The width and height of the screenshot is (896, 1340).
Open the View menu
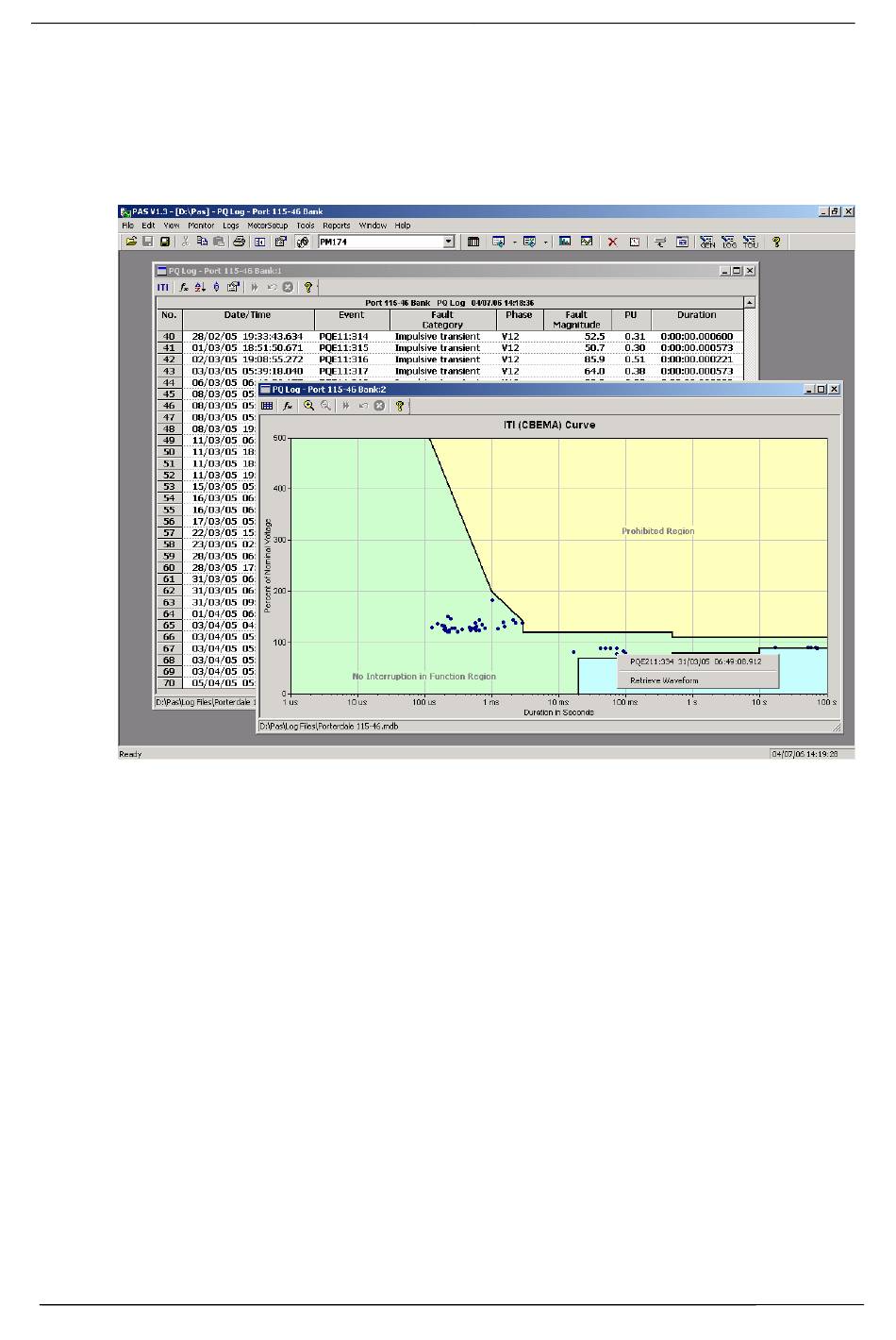tap(172, 226)
